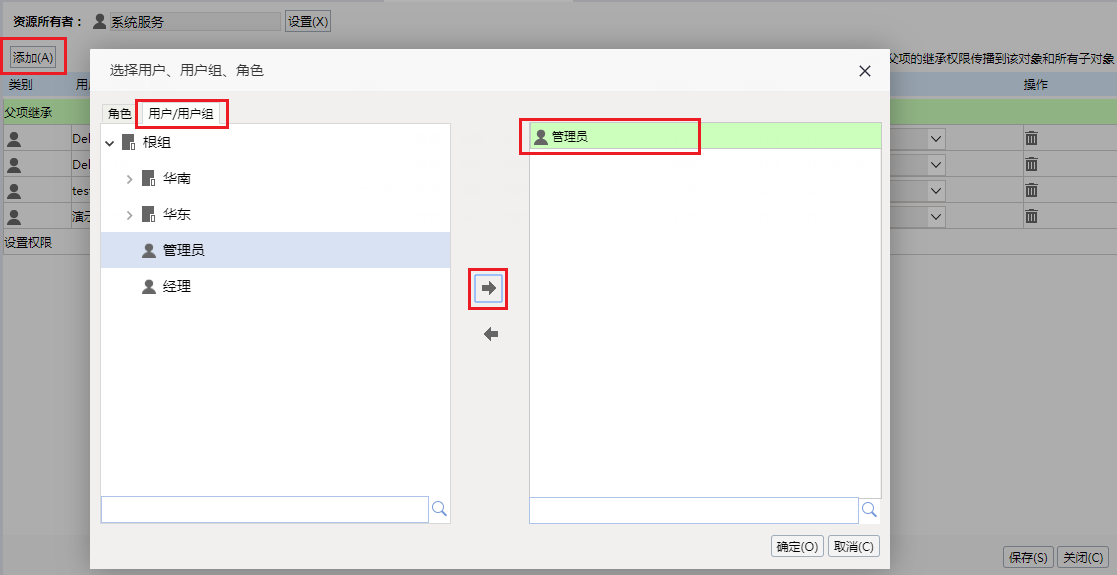Image resolution: width=1117 pixels, height=575 pixels.
Task: Click the 确定(O) button
Action: tap(797, 546)
